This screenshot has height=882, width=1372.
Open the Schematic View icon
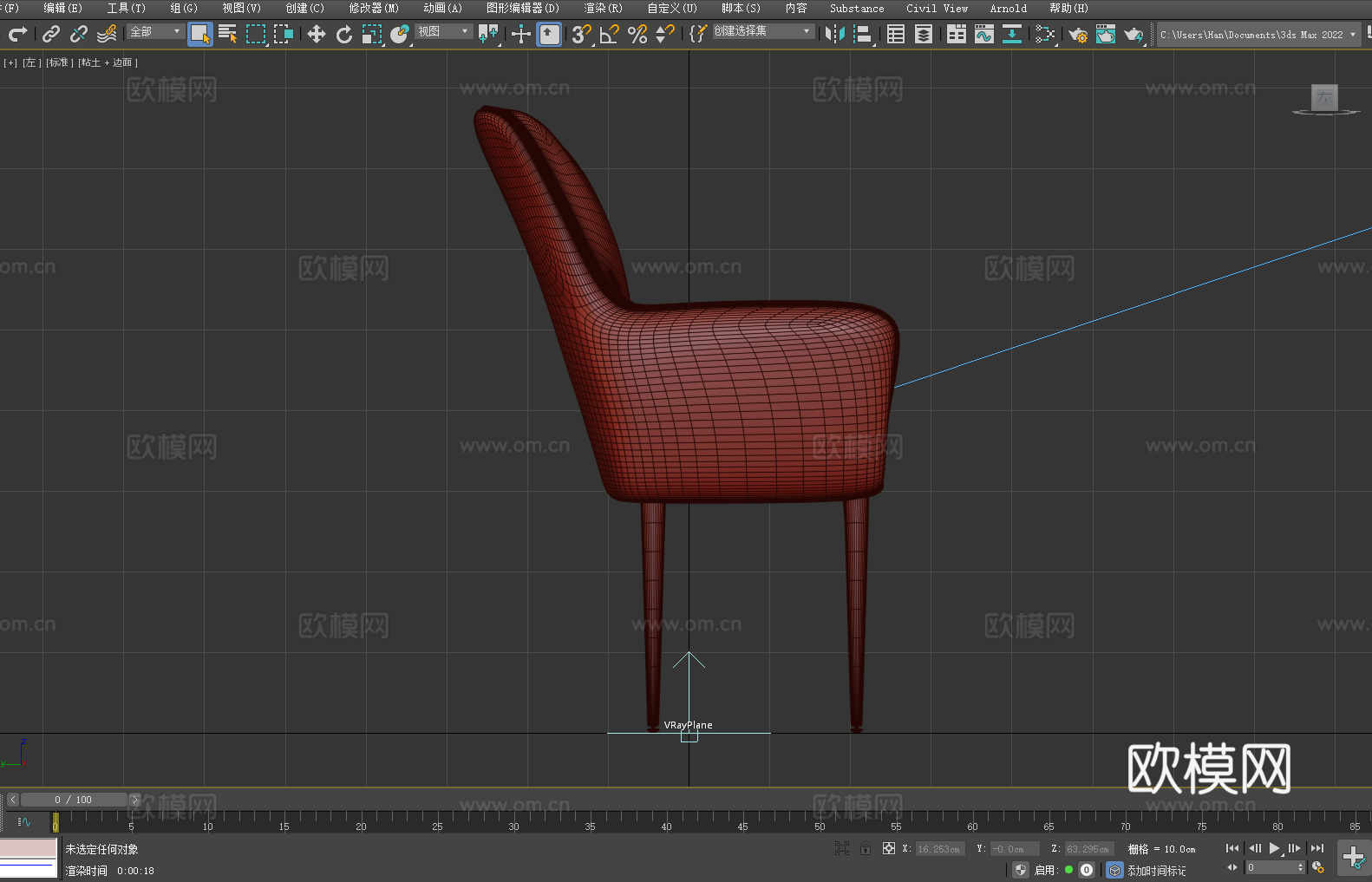[x=1012, y=34]
